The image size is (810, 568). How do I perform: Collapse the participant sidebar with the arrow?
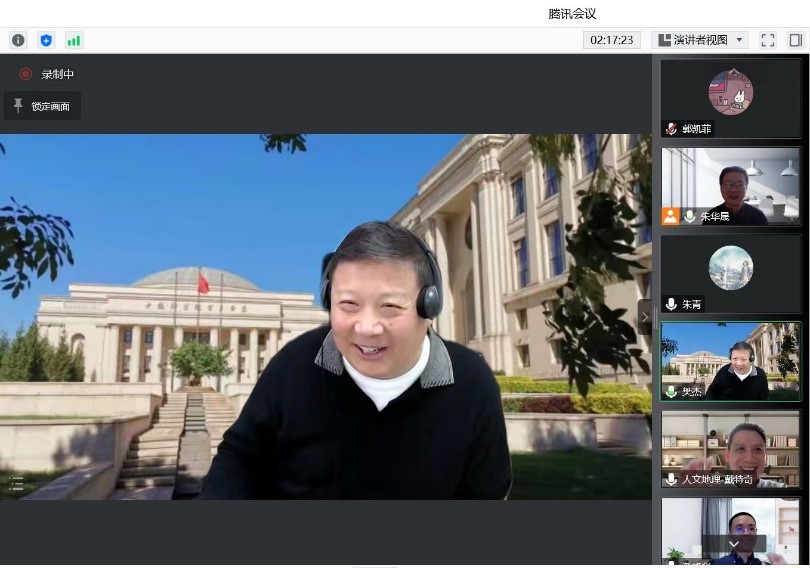click(x=645, y=316)
